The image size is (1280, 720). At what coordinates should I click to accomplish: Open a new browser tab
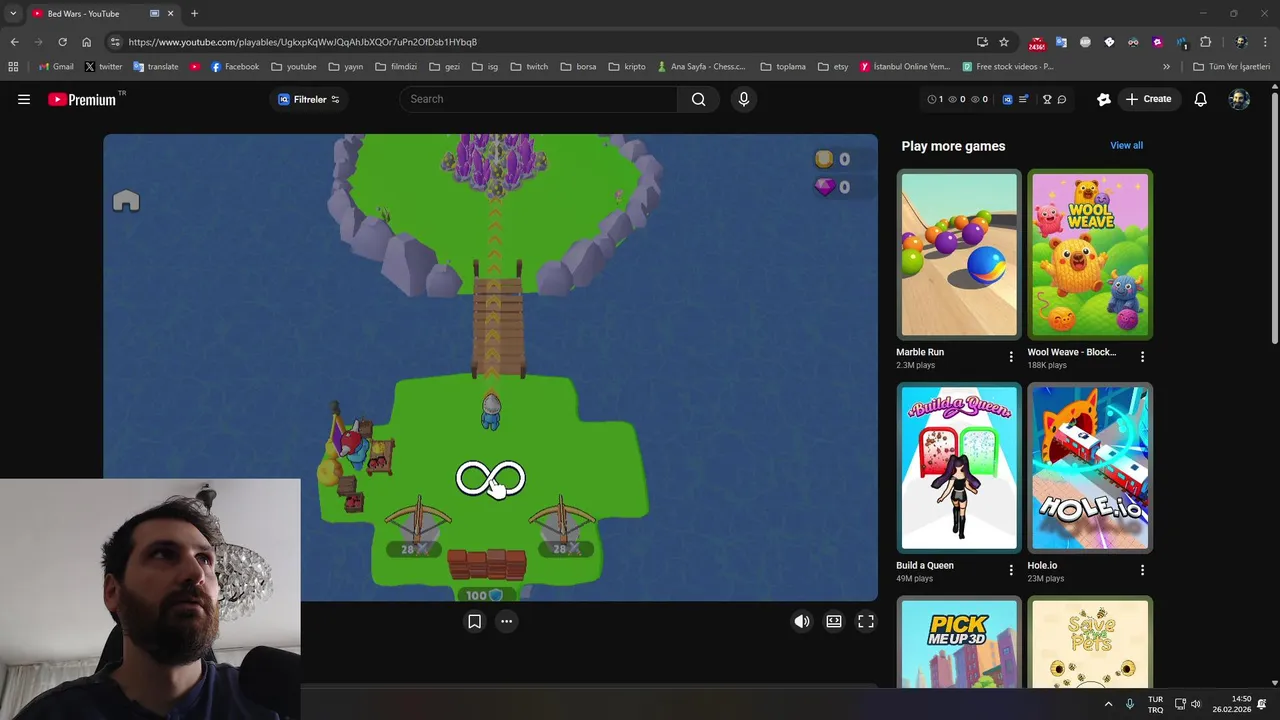click(194, 13)
